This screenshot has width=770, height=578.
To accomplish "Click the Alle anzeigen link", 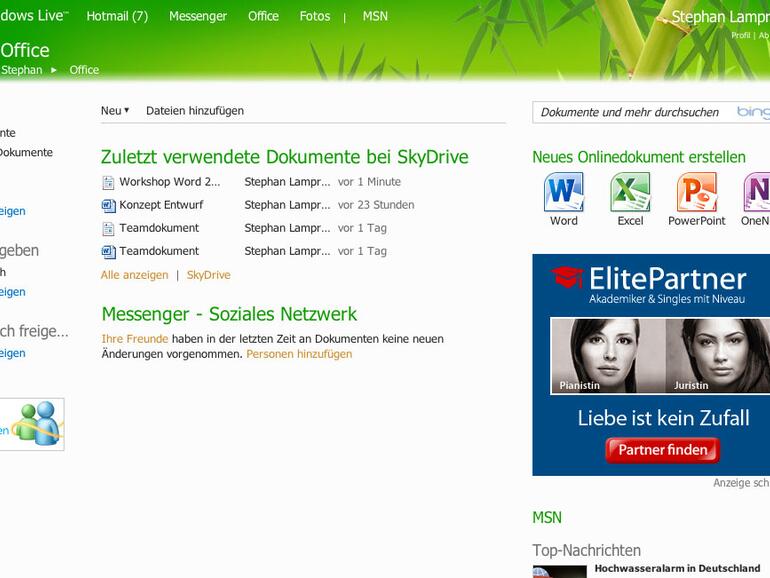I will 135,275.
